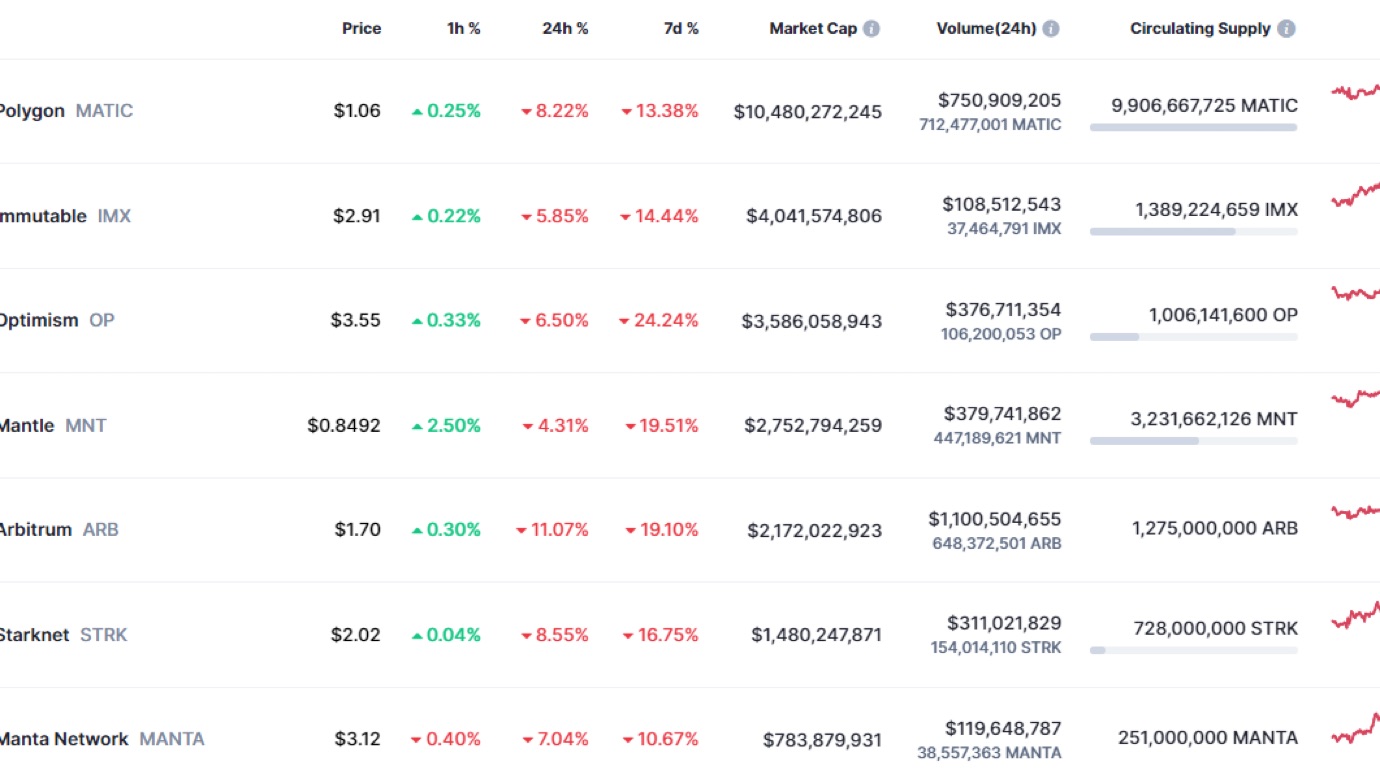Sort by 7d % column header
The width and height of the screenshot is (1380, 775).
(681, 29)
